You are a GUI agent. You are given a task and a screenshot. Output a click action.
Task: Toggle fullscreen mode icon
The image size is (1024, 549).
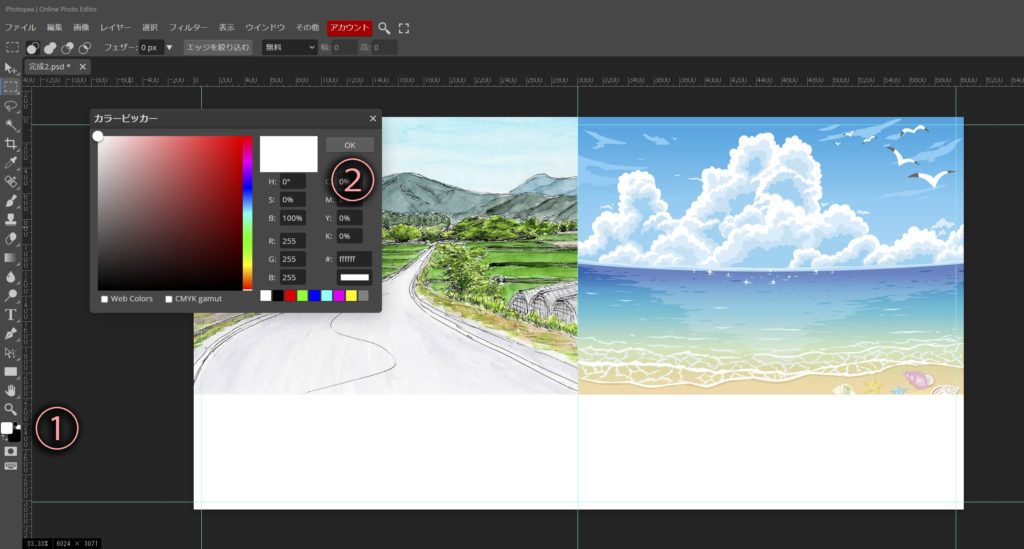coord(404,28)
